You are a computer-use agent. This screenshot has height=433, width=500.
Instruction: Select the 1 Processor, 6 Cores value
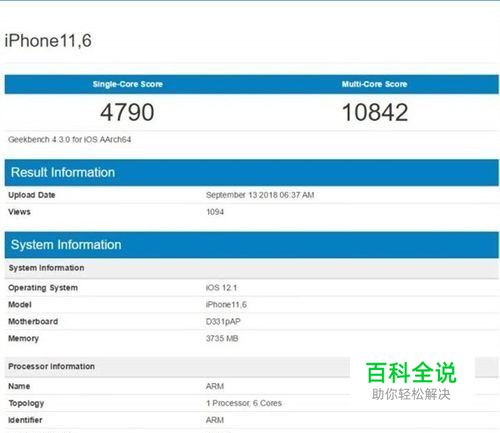coord(244,403)
